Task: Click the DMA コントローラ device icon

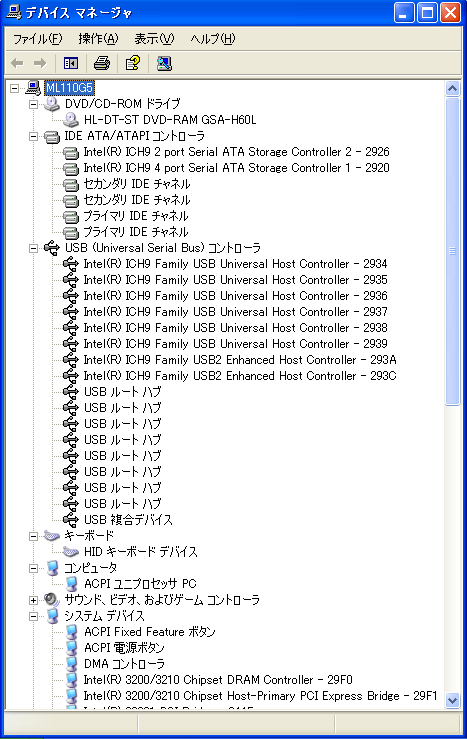Action: coord(72,664)
